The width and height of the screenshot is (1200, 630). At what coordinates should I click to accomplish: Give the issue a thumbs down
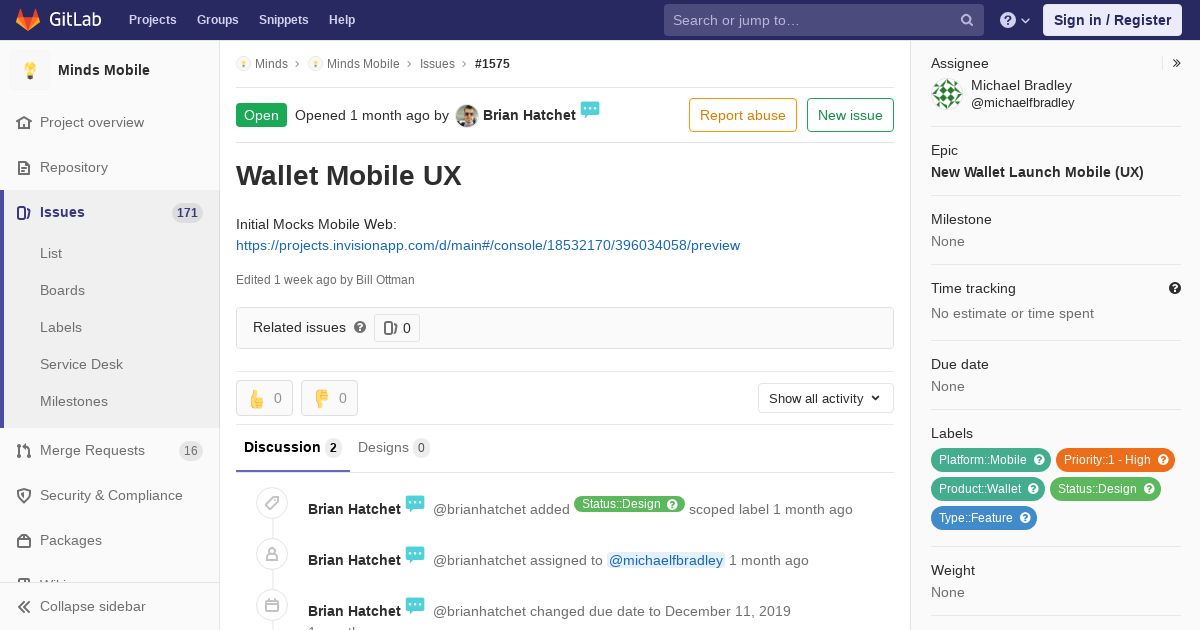coord(329,398)
